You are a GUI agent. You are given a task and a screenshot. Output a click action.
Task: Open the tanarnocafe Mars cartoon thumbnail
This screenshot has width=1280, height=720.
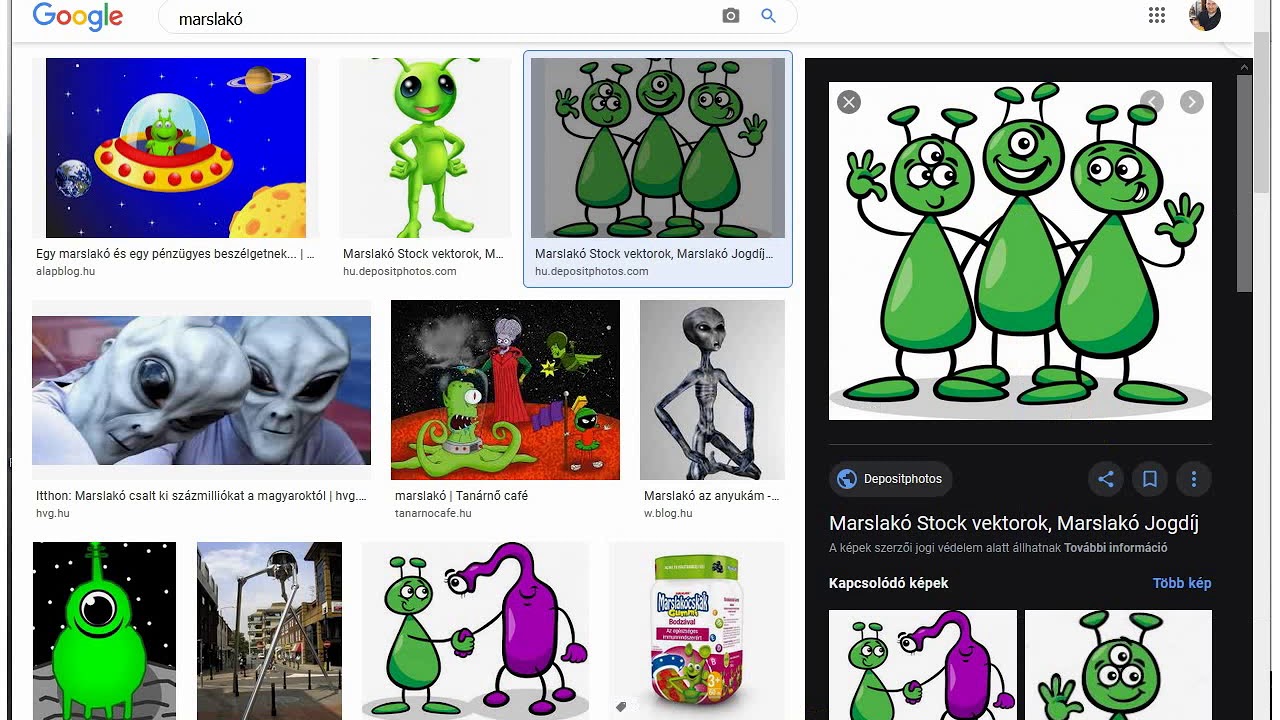(505, 390)
